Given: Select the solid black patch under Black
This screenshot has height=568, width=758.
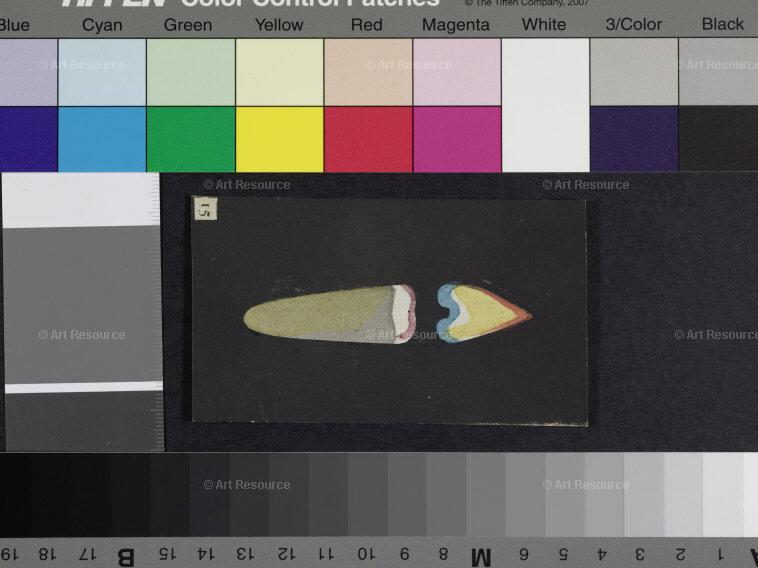Looking at the screenshot, I should pyautogui.click(x=718, y=139).
